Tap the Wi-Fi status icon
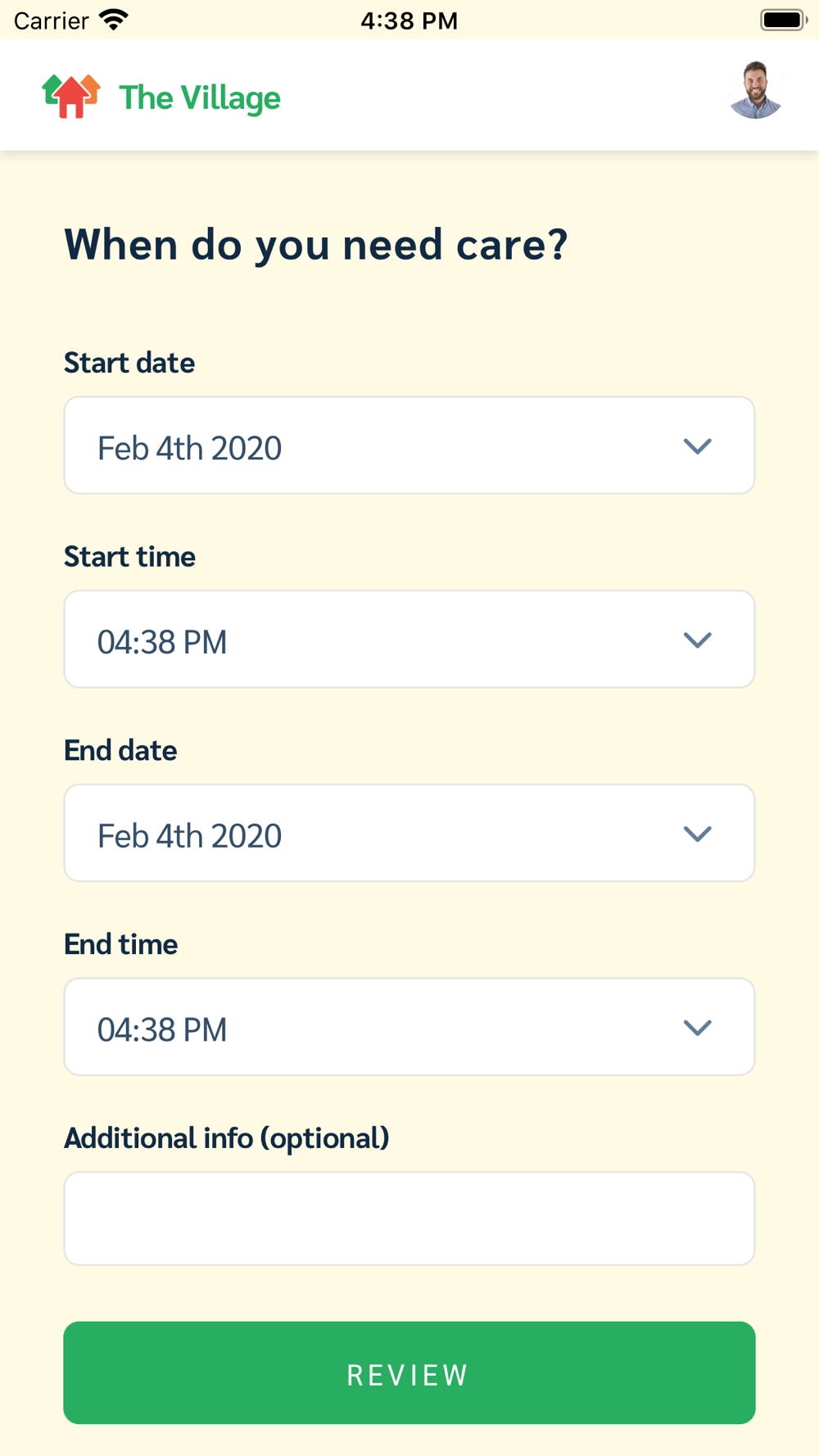 [114, 20]
